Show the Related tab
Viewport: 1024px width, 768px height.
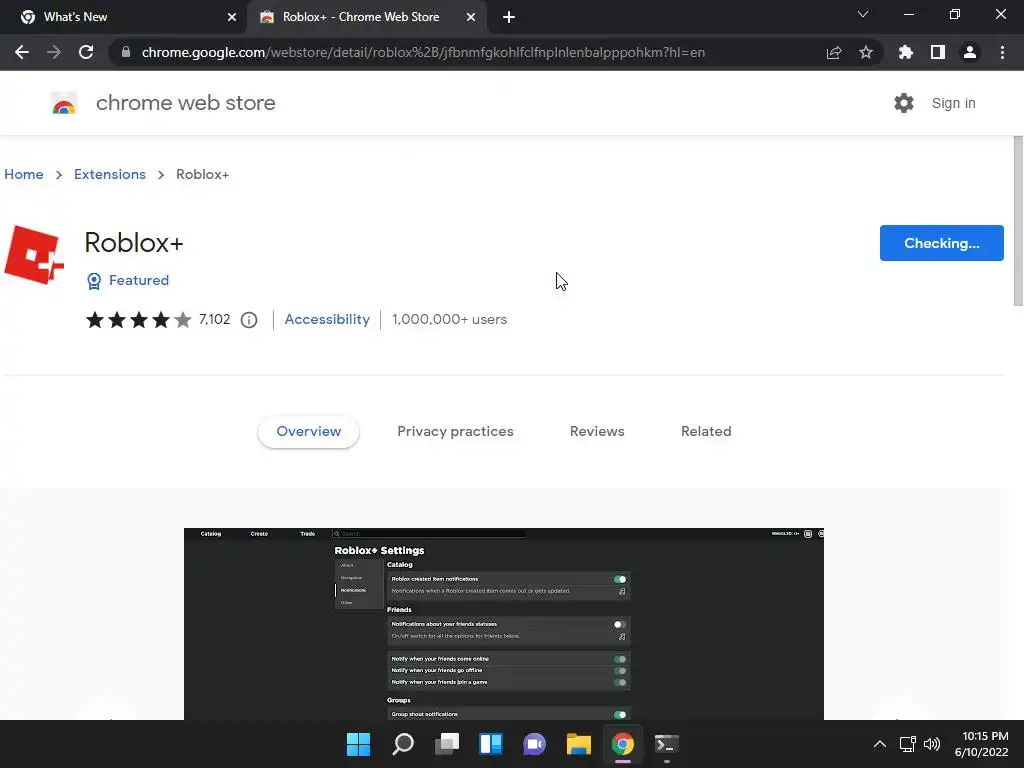pos(706,432)
